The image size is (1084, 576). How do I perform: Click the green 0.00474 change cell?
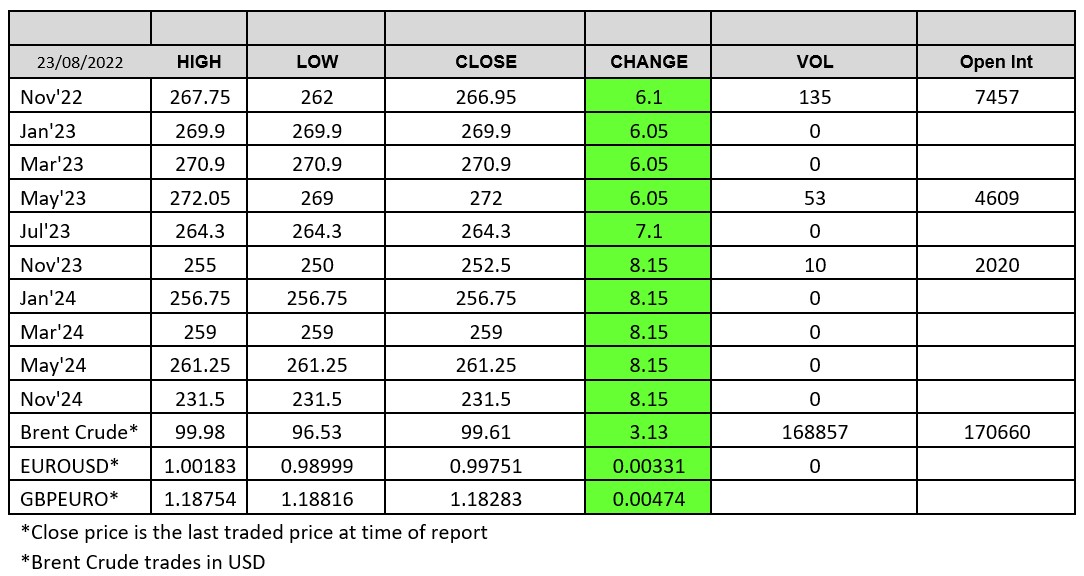pos(649,499)
